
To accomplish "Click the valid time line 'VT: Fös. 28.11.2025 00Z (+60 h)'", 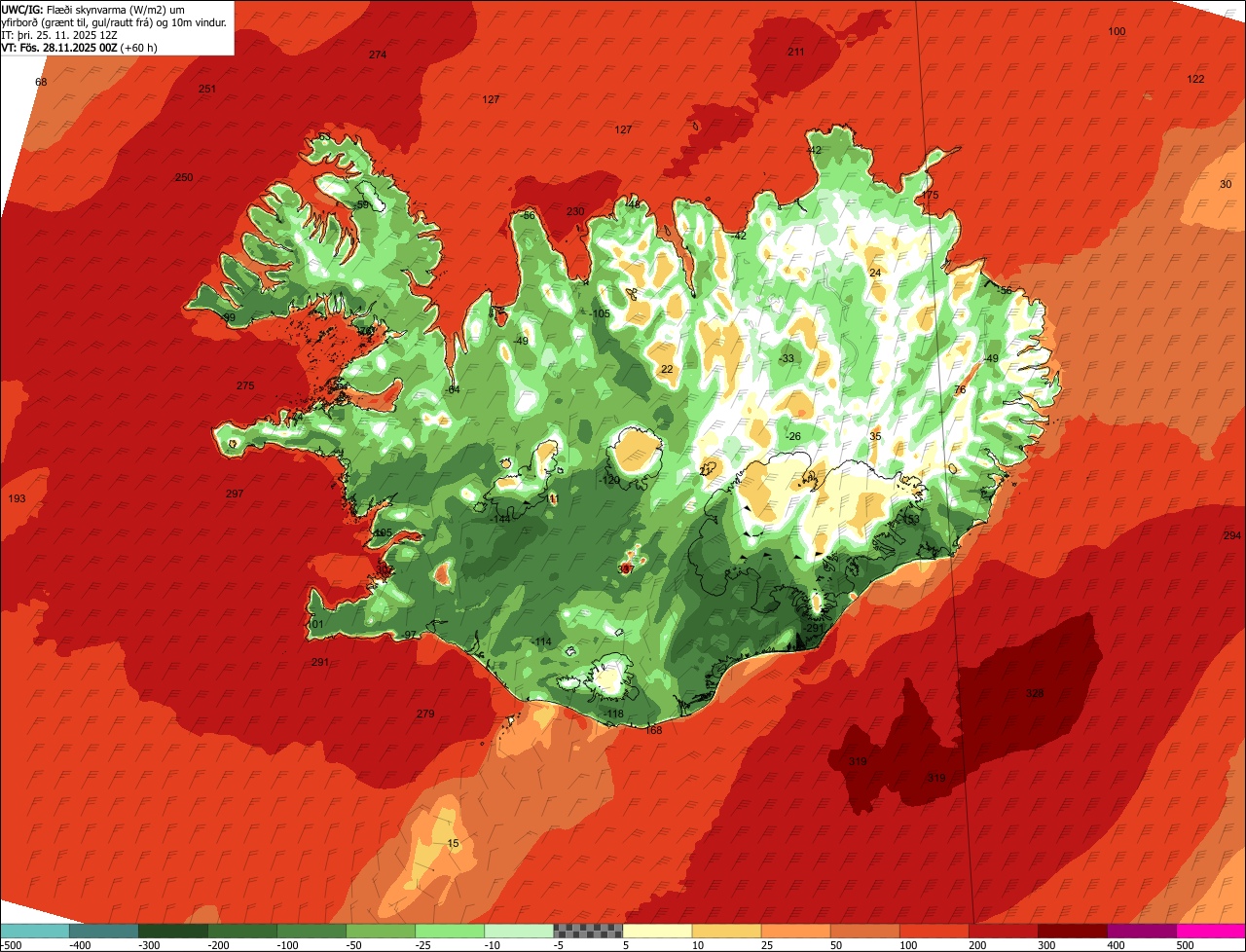I will click(x=80, y=47).
